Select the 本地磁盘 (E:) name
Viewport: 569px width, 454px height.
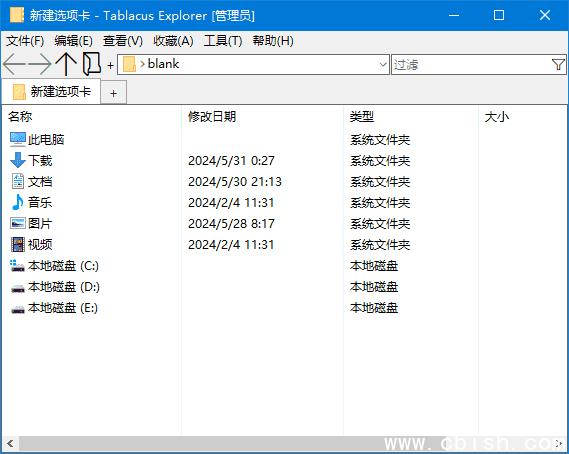[63, 308]
